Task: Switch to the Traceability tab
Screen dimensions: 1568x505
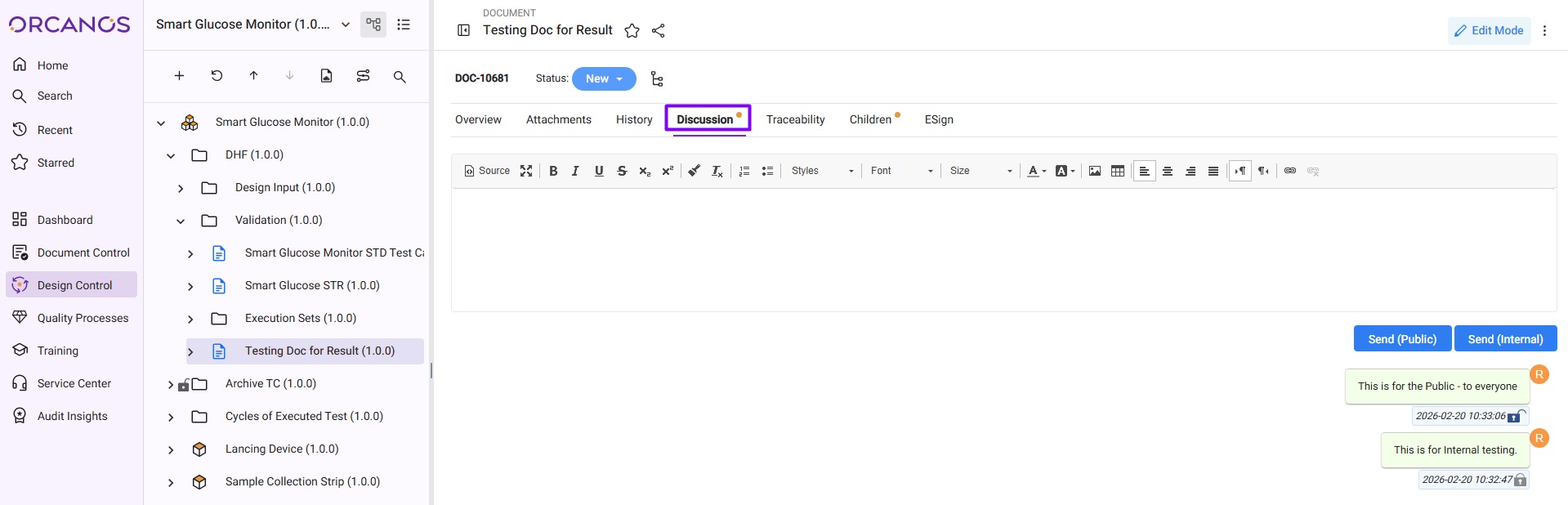Action: point(795,119)
